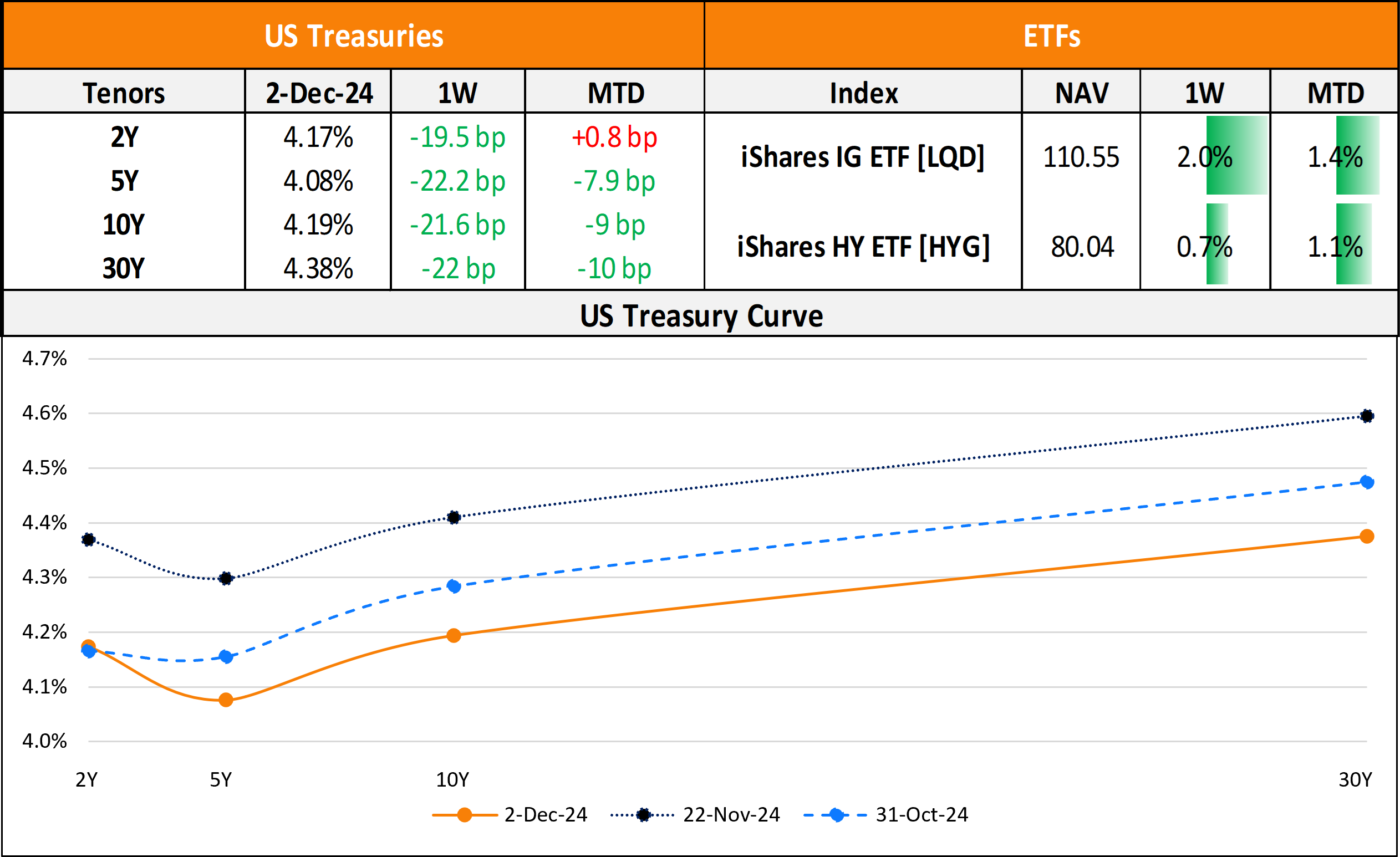Click the orange 30Y data point
Image resolution: width=1400 pixels, height=857 pixels.
pyautogui.click(x=1367, y=536)
